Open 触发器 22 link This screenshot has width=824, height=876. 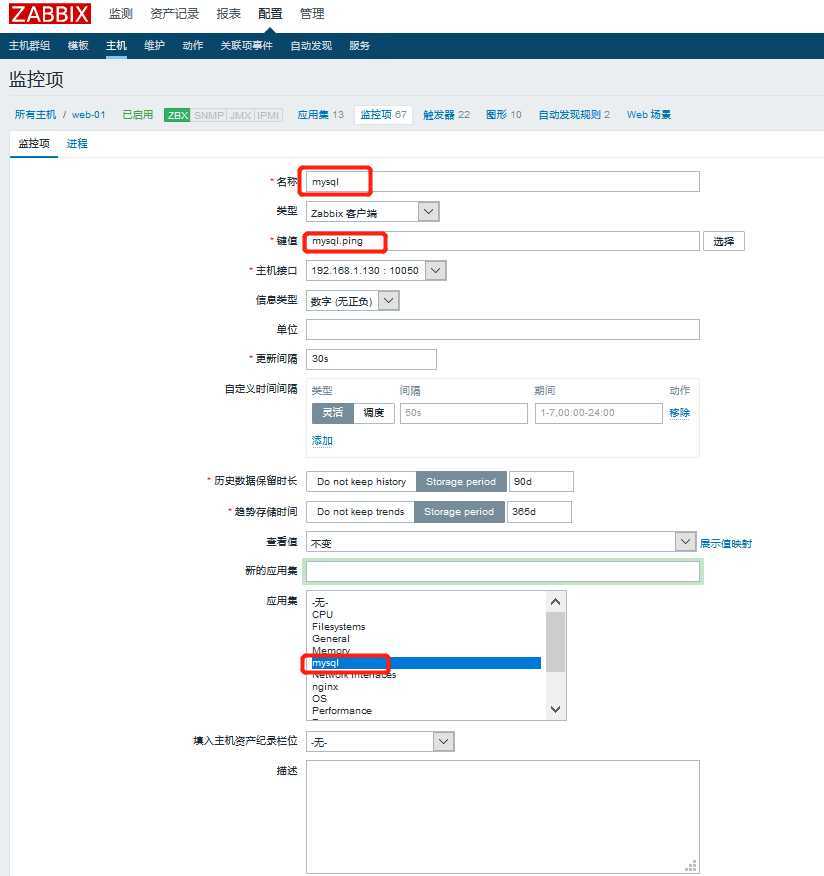click(446, 115)
